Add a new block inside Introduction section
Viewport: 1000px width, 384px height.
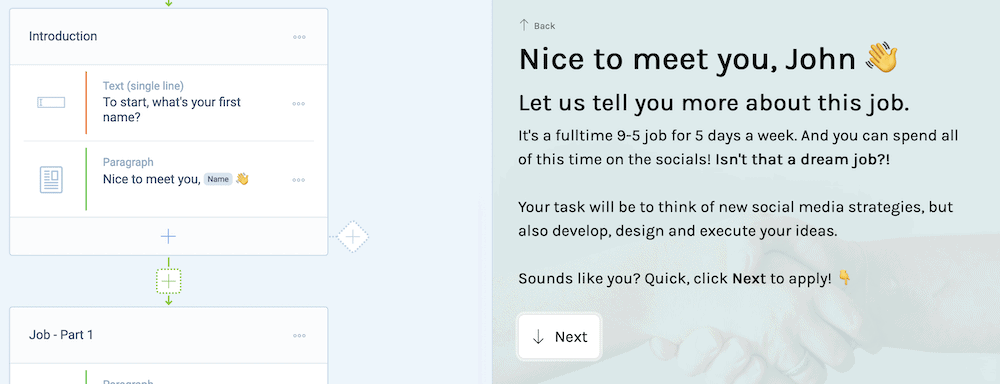[168, 237]
